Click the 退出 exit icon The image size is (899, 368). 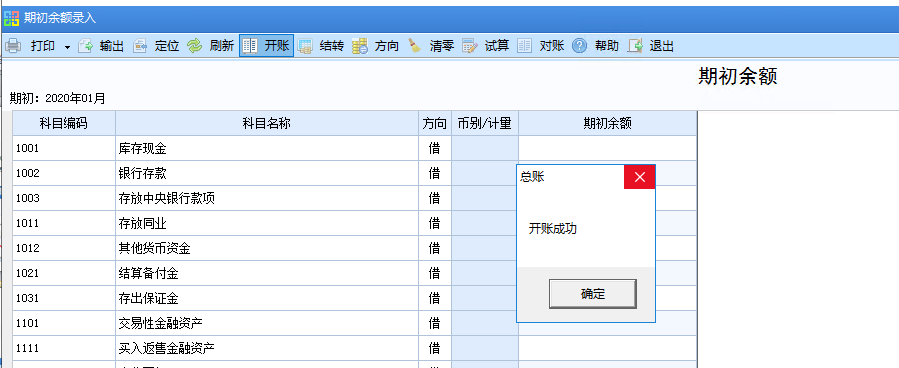(635, 46)
